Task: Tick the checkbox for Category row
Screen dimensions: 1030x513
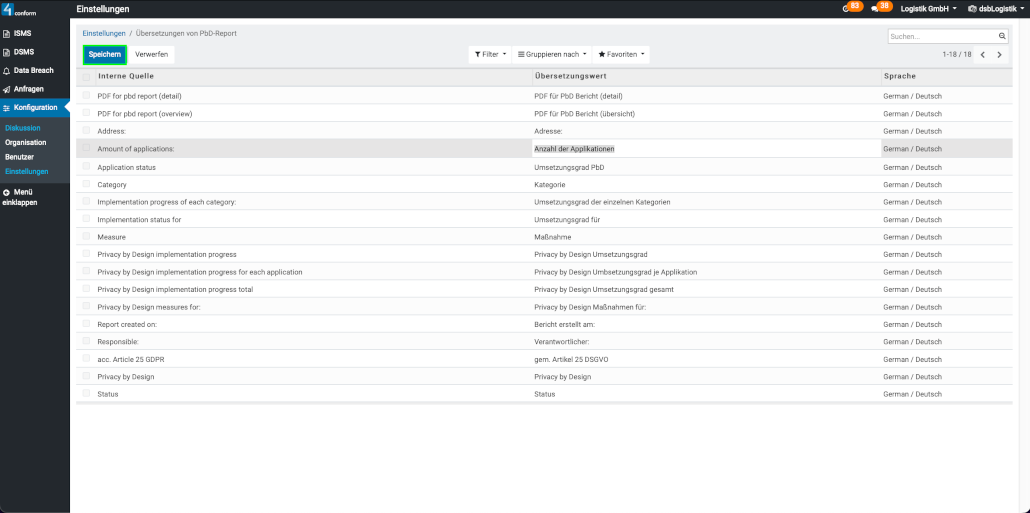Action: tap(86, 184)
